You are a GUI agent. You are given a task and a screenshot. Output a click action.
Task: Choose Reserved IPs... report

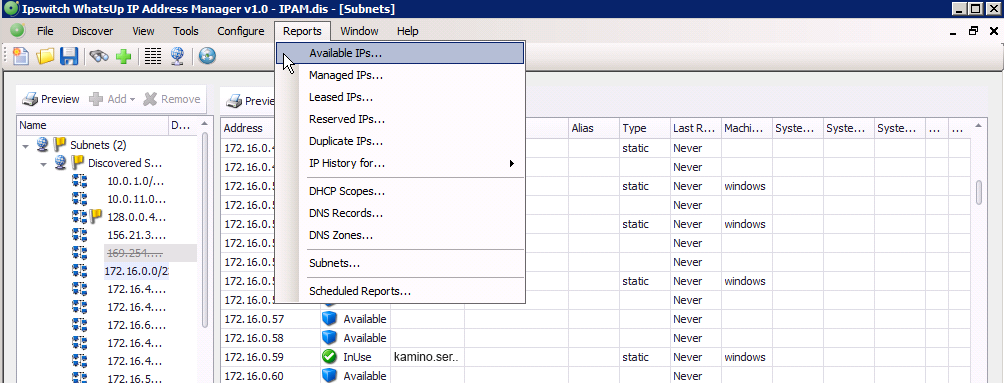point(400,119)
